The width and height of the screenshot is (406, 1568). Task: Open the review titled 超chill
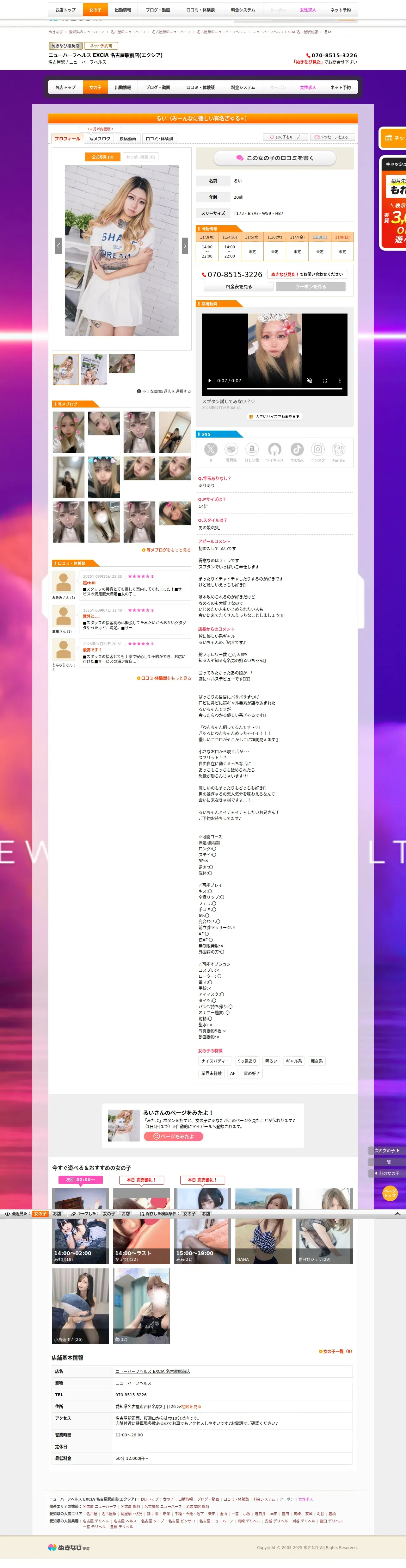point(89,583)
